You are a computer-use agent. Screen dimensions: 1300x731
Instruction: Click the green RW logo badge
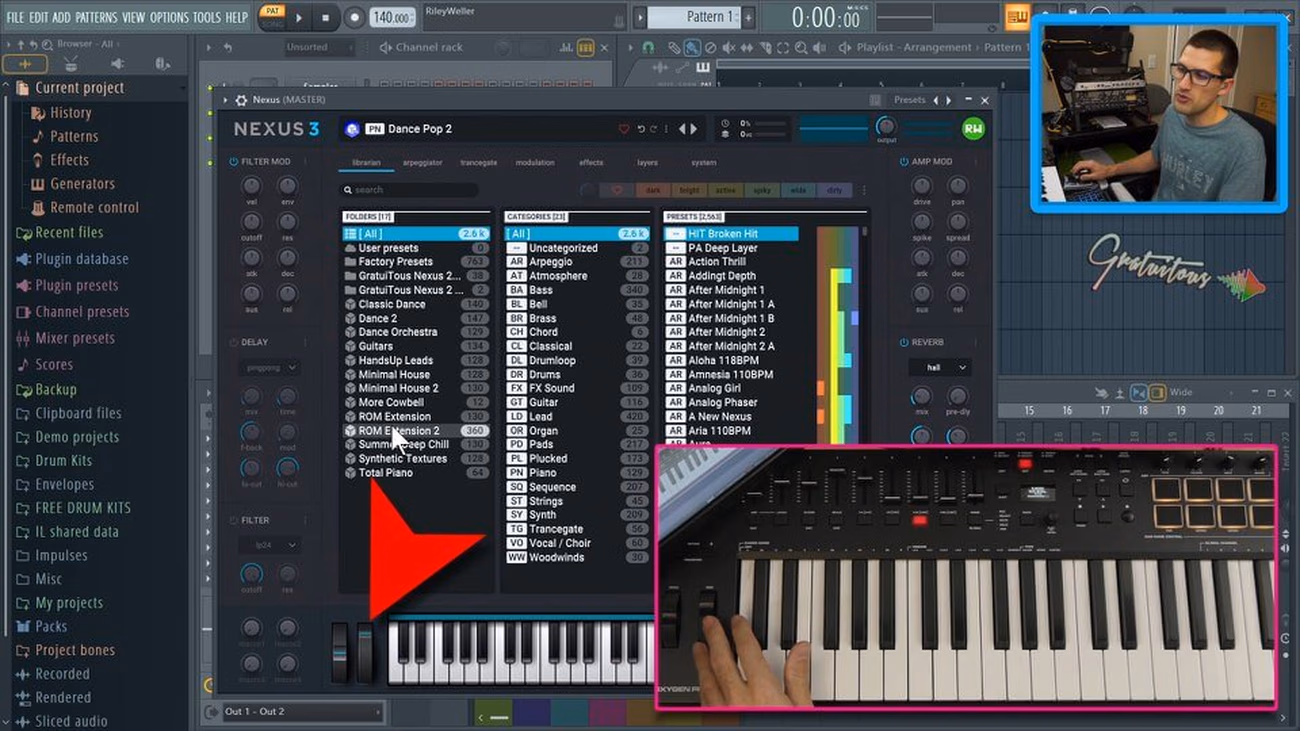[972, 128]
